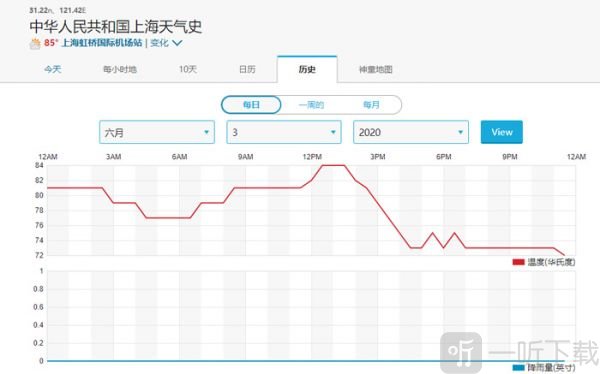Screen dimensions: 600x374
Task: Click the 9AM time axis label
Action: coord(246,157)
